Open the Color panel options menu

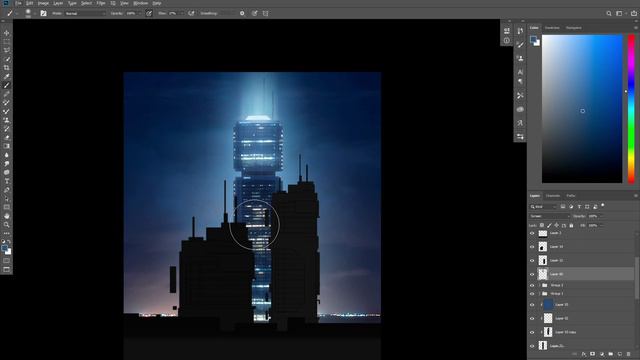point(636,28)
